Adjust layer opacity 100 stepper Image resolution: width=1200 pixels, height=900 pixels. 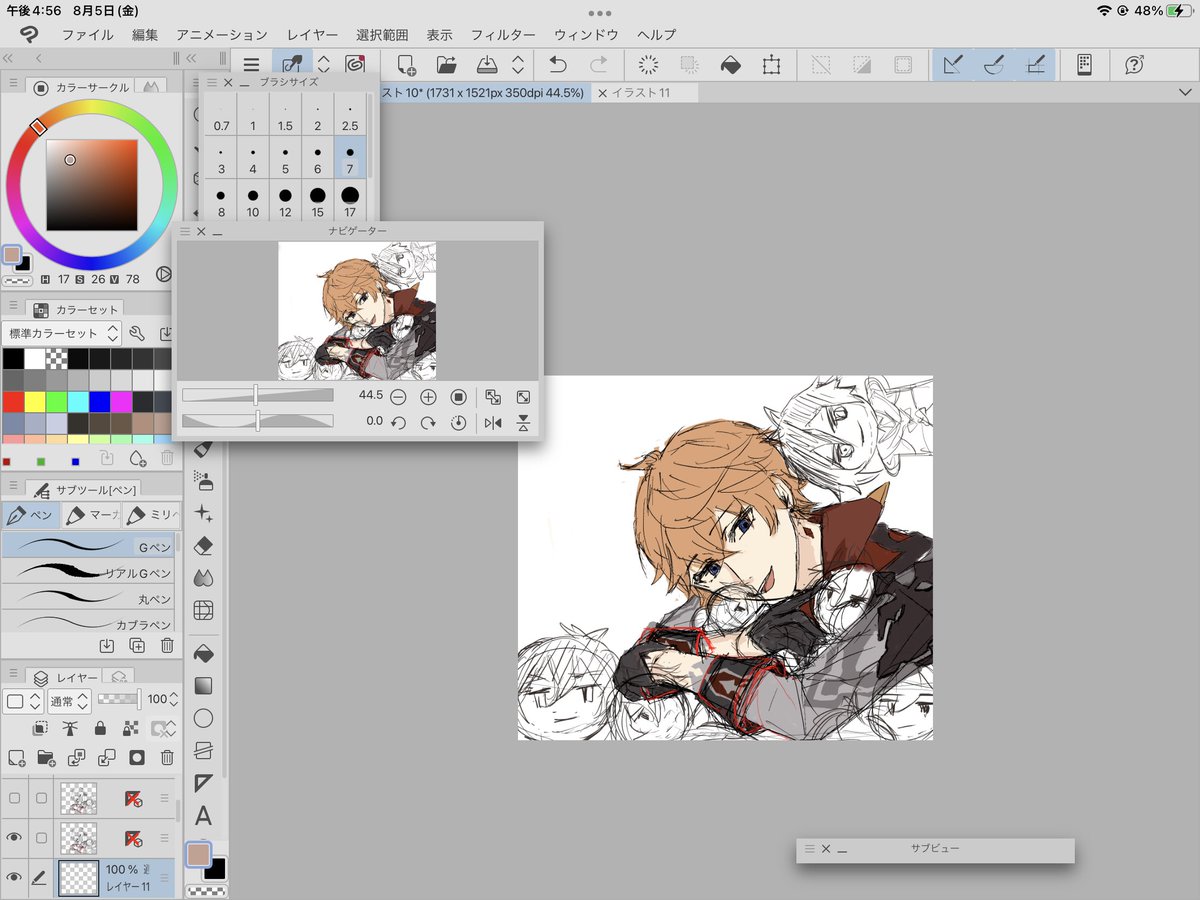click(x=174, y=699)
